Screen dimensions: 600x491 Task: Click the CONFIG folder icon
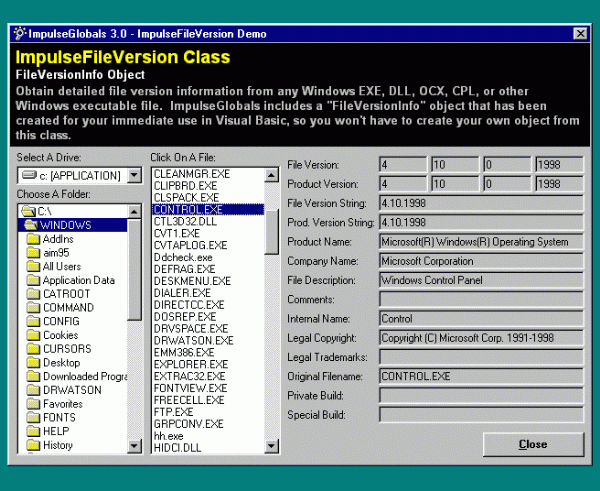[34, 321]
